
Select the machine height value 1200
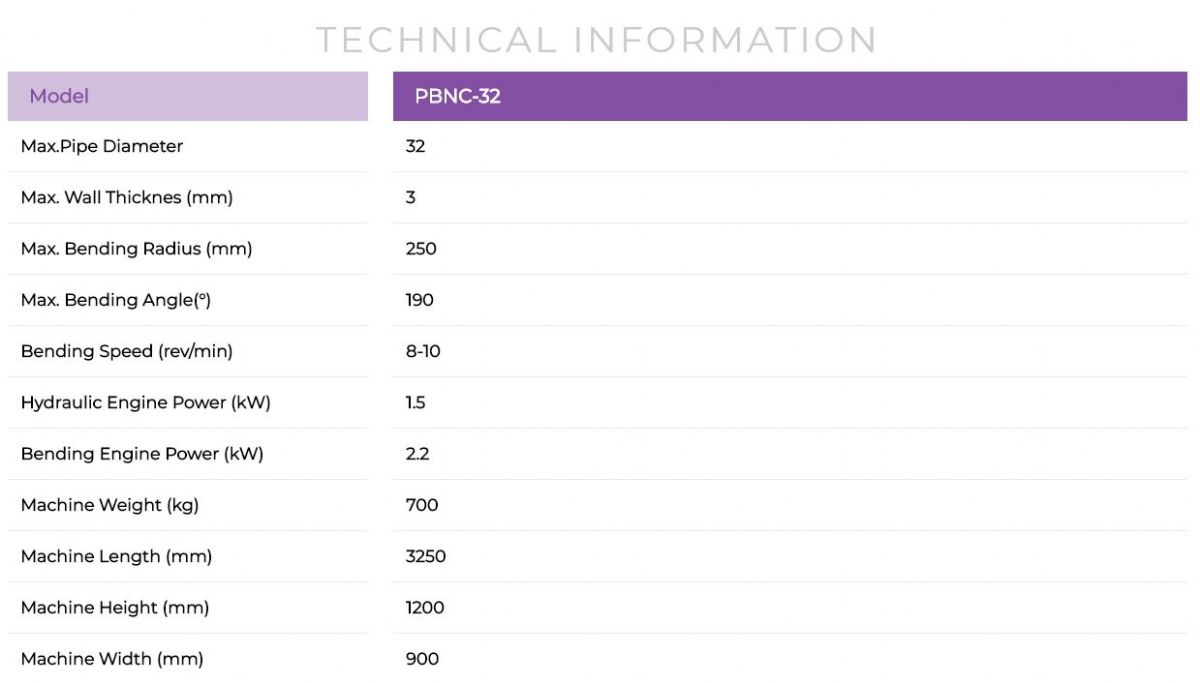(425, 608)
